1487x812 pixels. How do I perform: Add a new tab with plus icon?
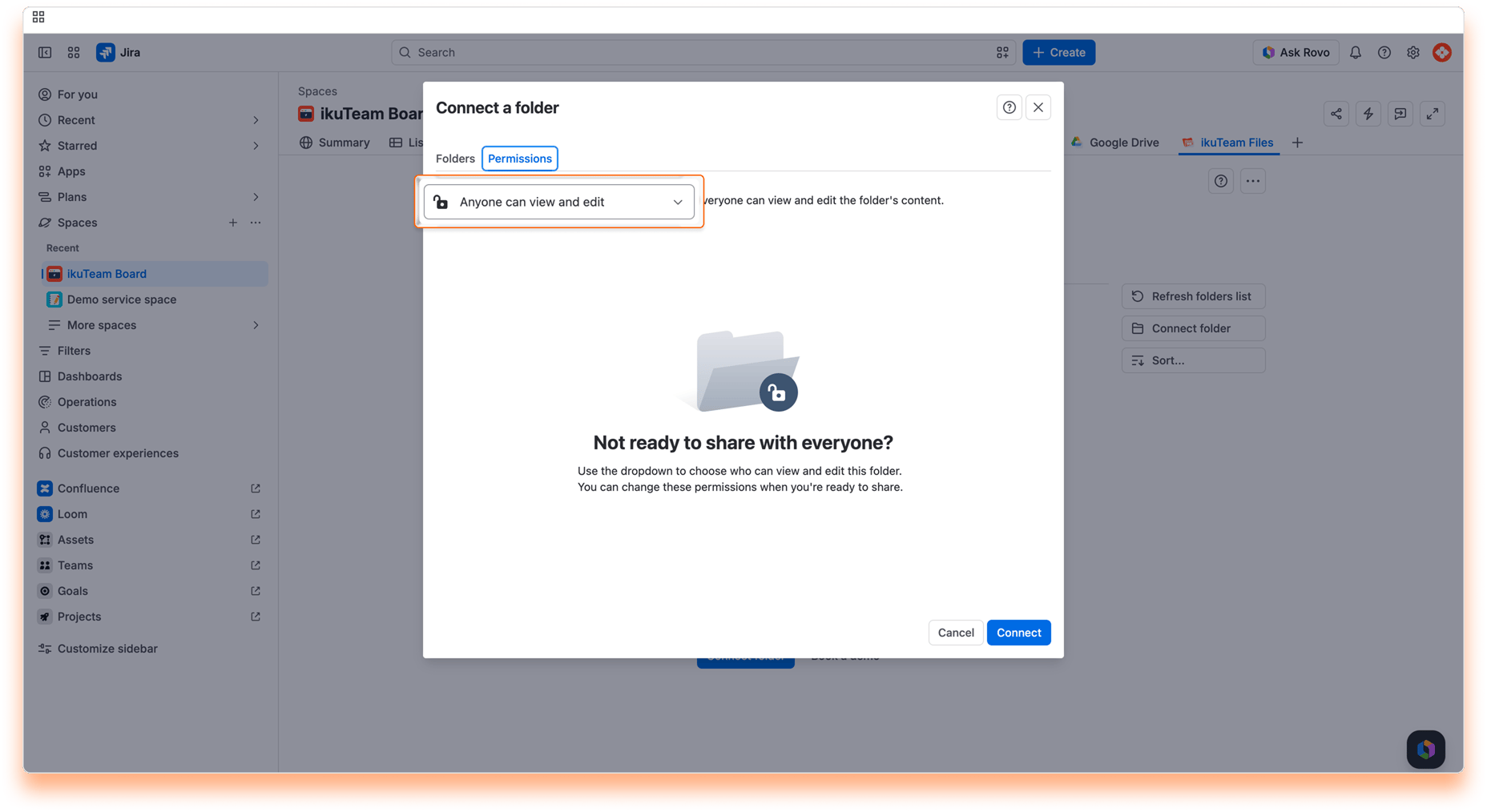coord(1297,143)
